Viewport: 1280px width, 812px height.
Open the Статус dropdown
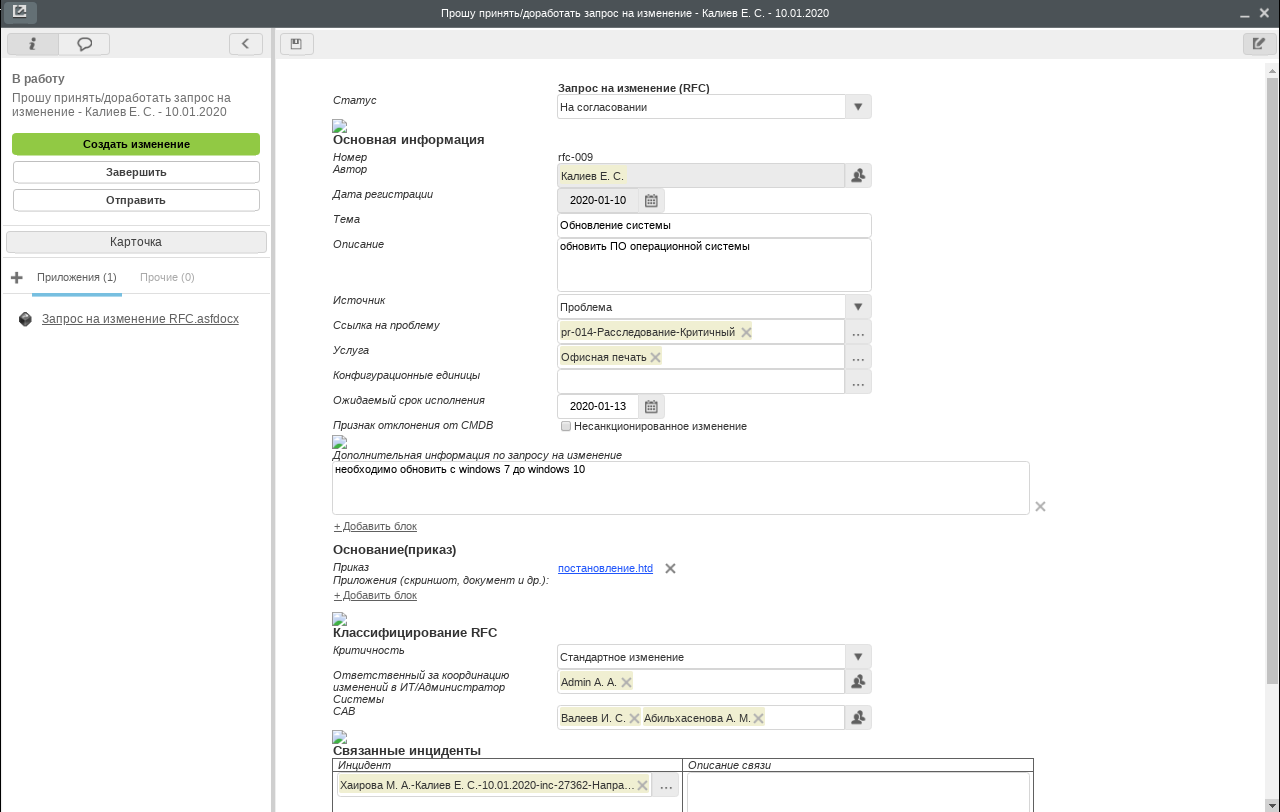(x=858, y=107)
